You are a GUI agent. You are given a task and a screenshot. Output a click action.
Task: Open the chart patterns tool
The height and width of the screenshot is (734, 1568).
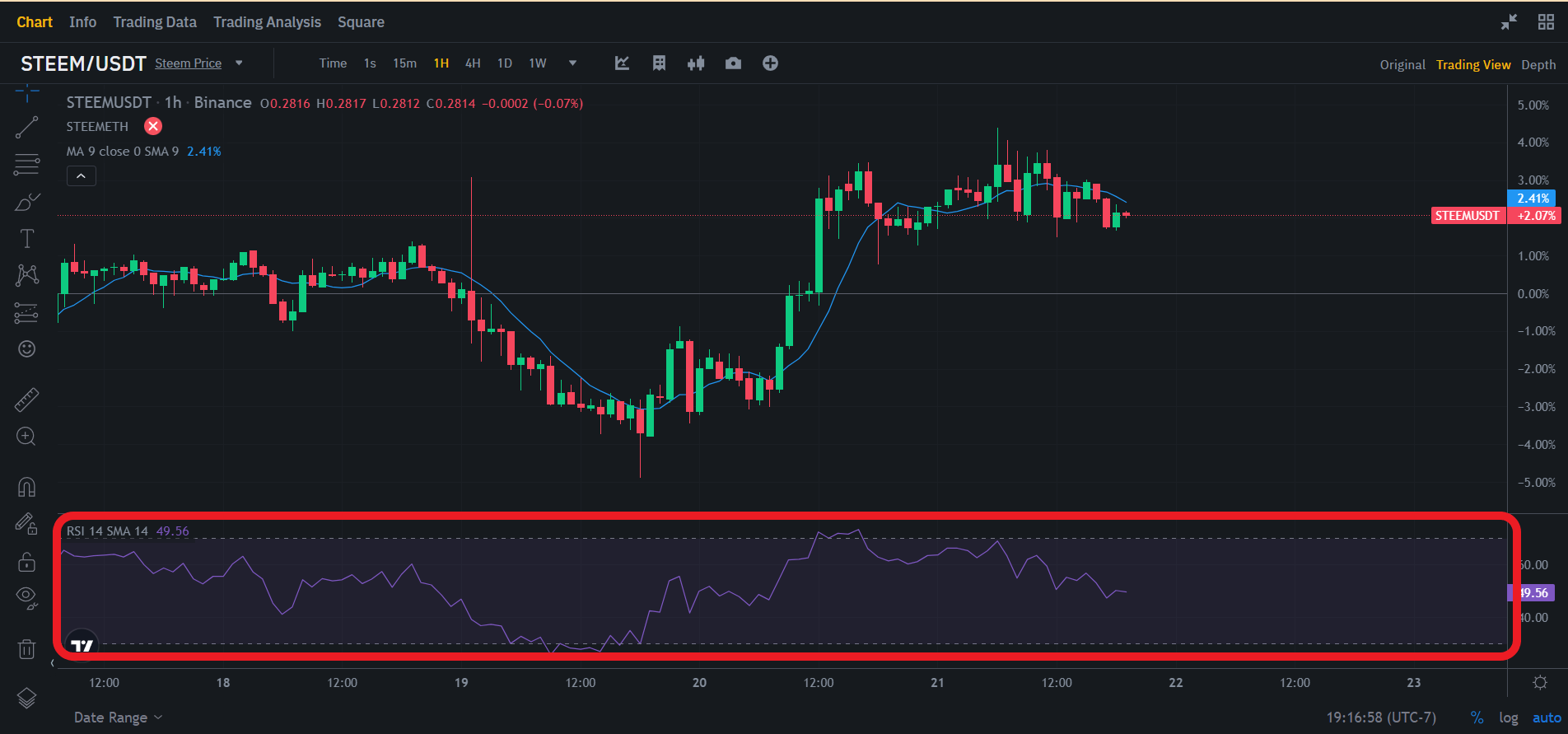(26, 275)
